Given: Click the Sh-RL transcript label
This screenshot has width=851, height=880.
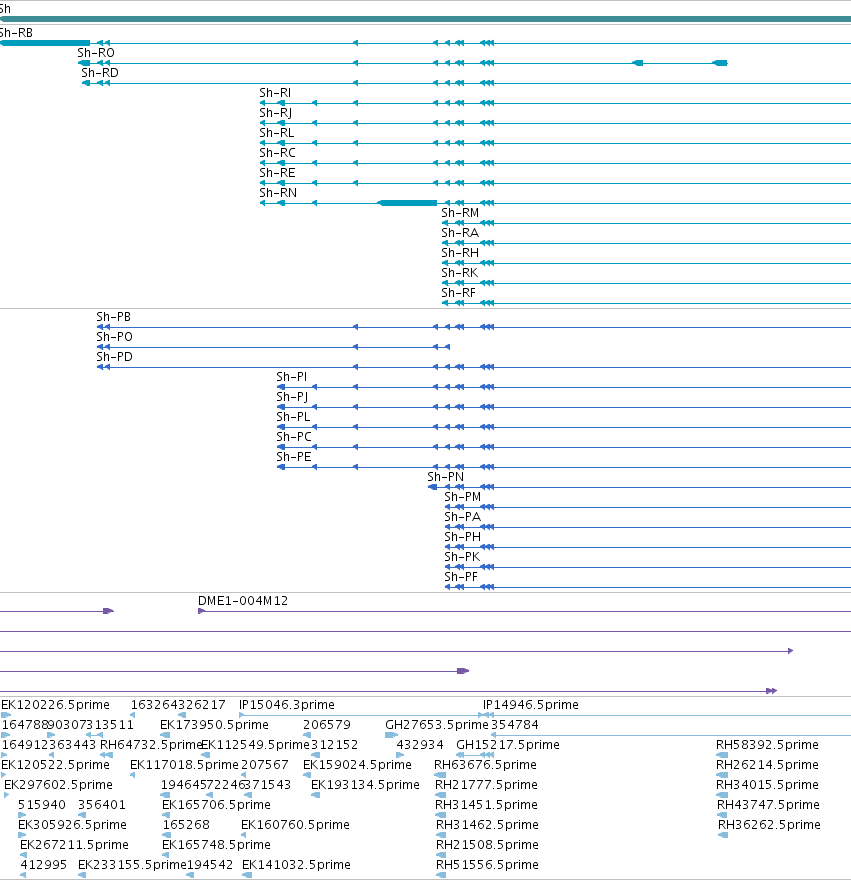Looking at the screenshot, I should pyautogui.click(x=277, y=133).
